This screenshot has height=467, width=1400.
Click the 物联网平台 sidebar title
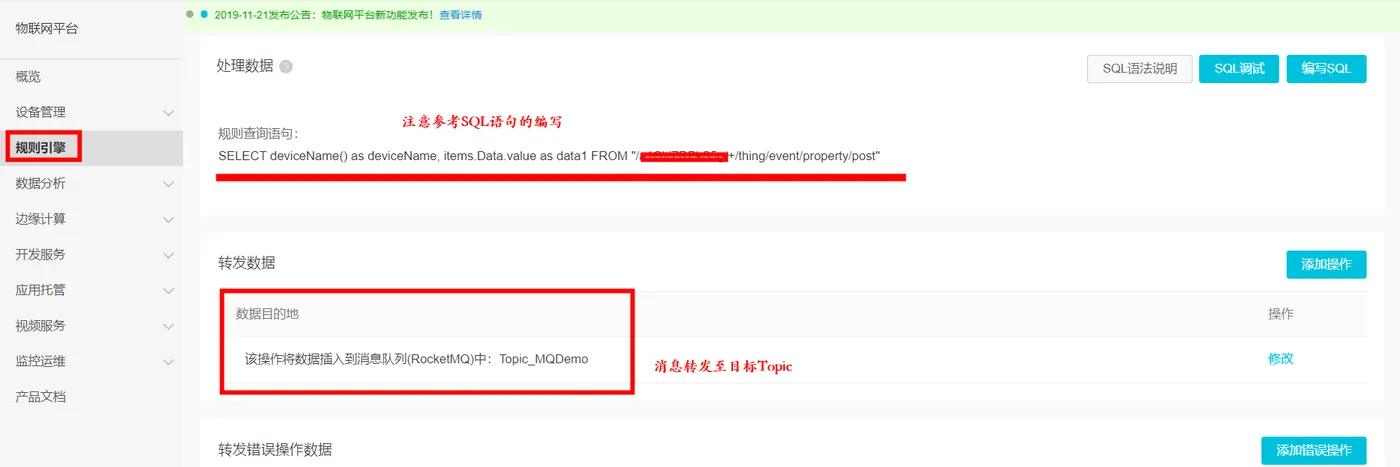point(46,28)
